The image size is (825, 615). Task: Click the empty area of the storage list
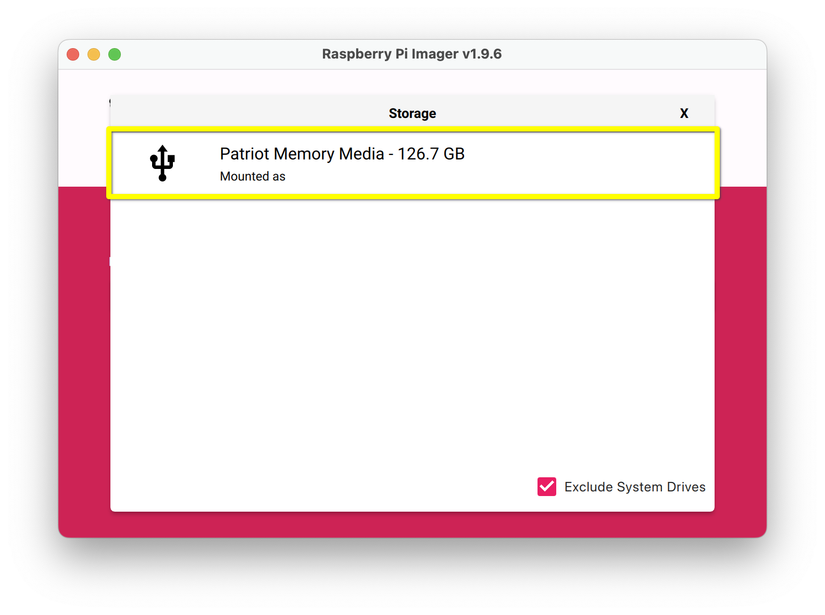(x=412, y=330)
